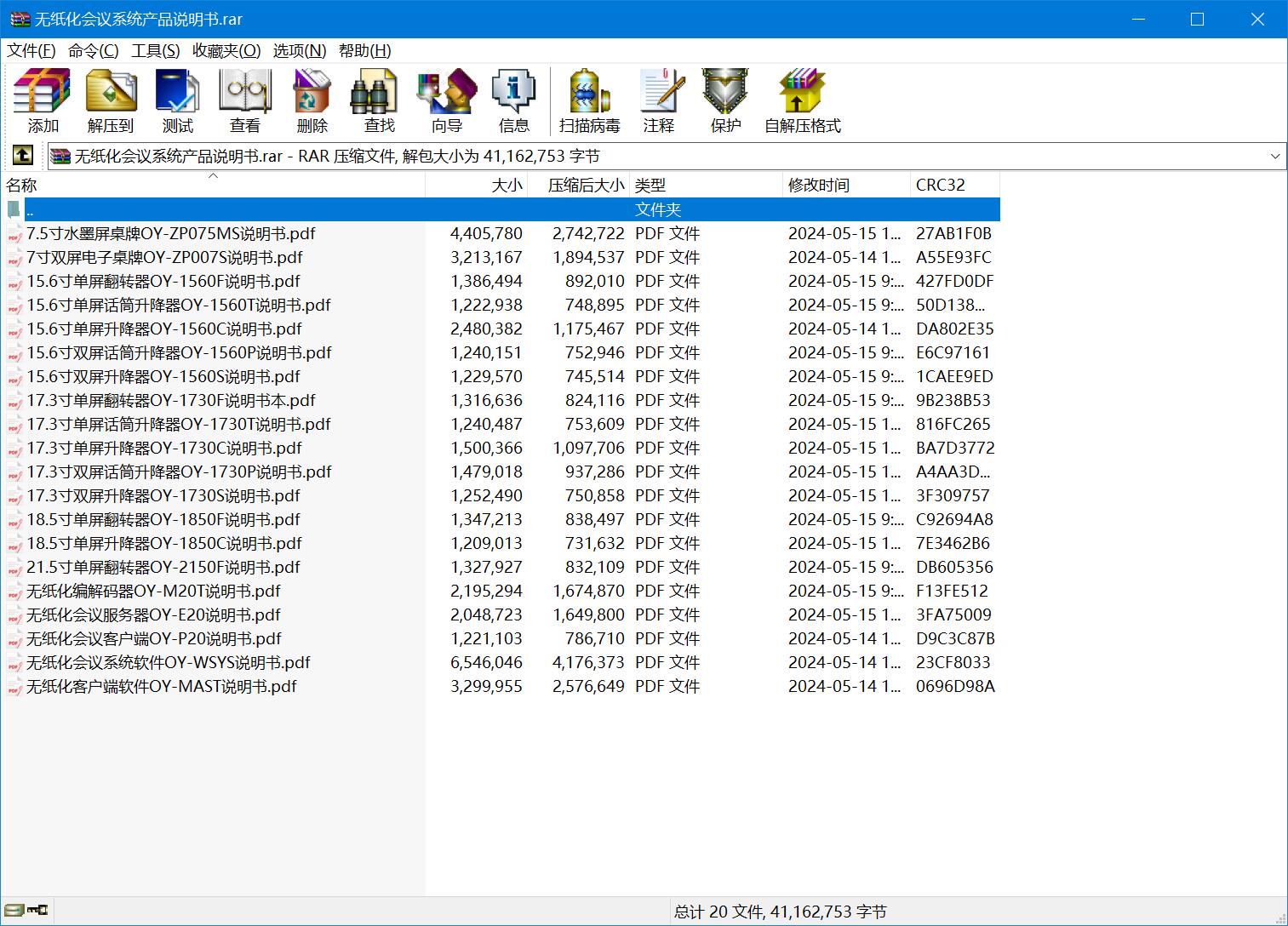Viewport: 1288px width, 926px height.
Task: Select 无纸化会议服务器OY-E20说明书.pdf
Action: pos(501,614)
